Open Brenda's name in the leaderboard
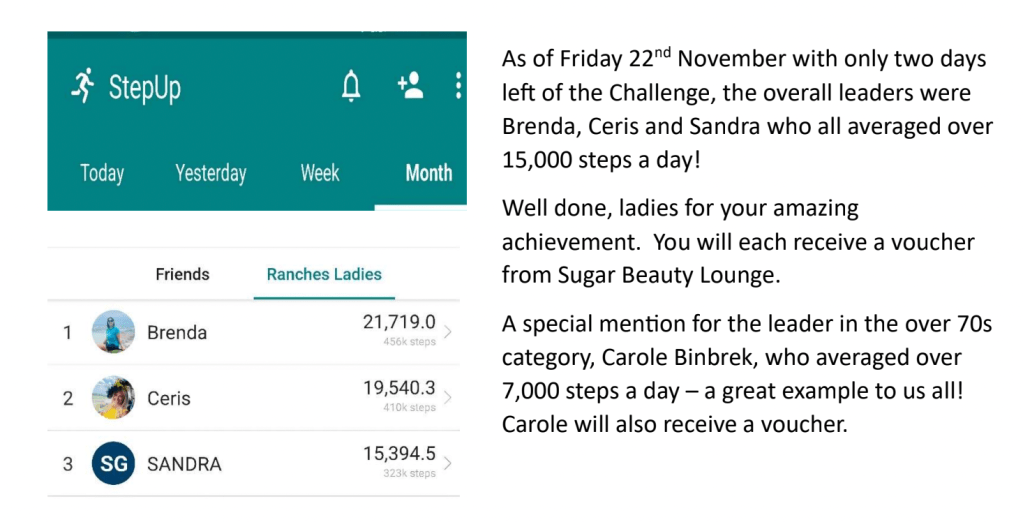The image size is (1023, 522). click(175, 332)
